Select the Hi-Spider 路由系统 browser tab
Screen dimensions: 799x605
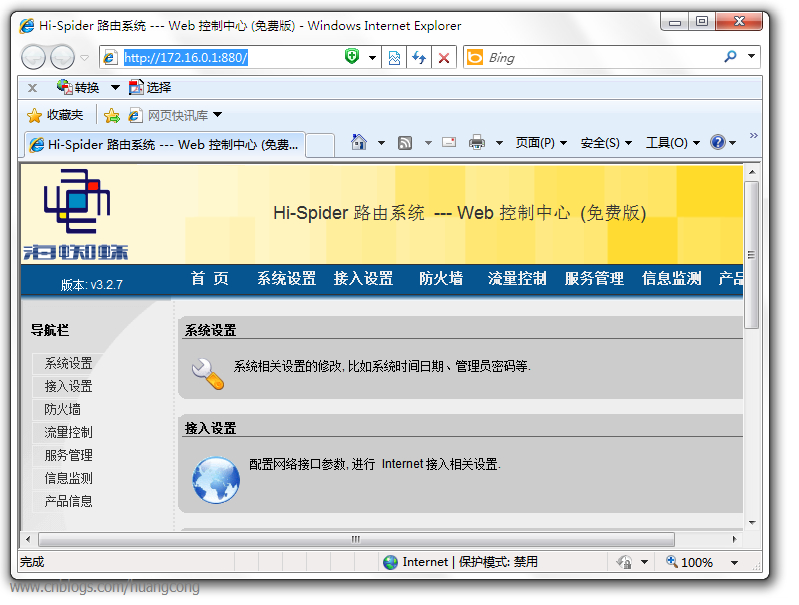[x=165, y=145]
